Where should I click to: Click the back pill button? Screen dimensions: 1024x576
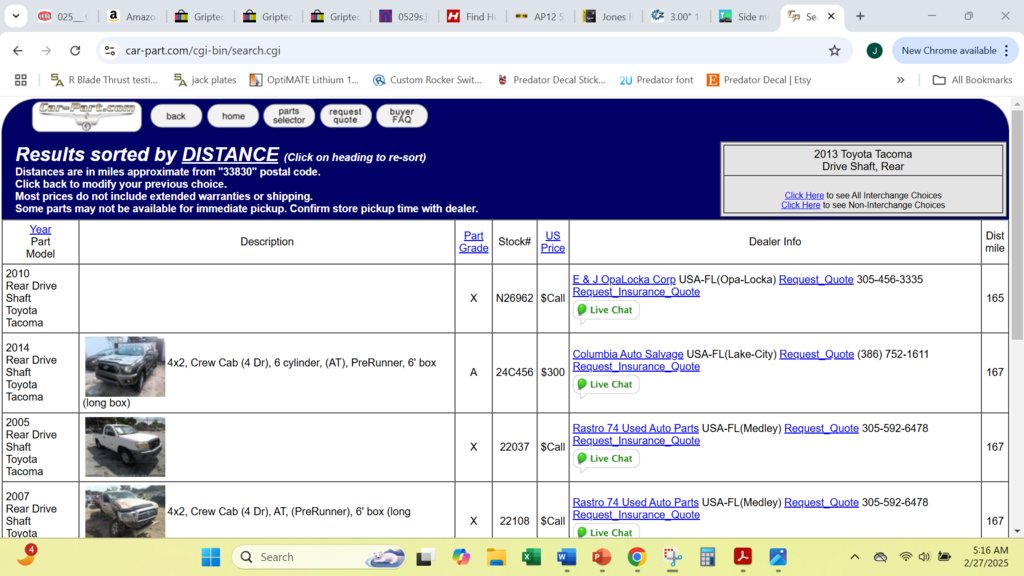(x=176, y=116)
